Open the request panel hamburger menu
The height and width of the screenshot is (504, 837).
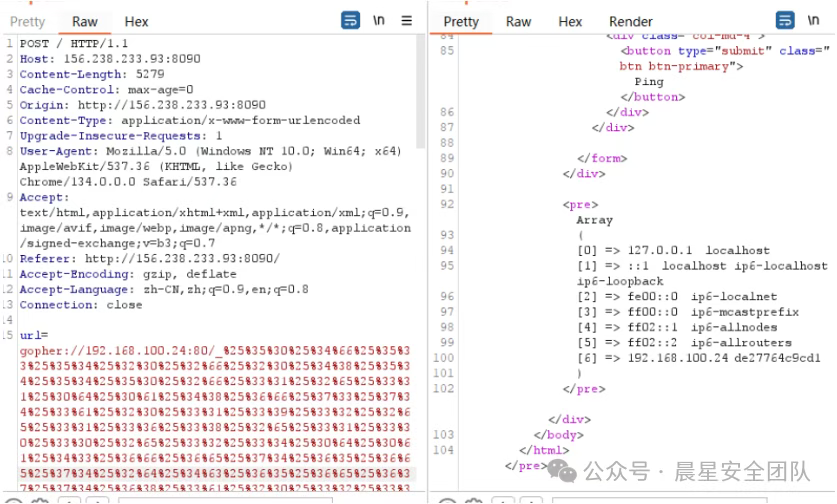[x=406, y=20]
